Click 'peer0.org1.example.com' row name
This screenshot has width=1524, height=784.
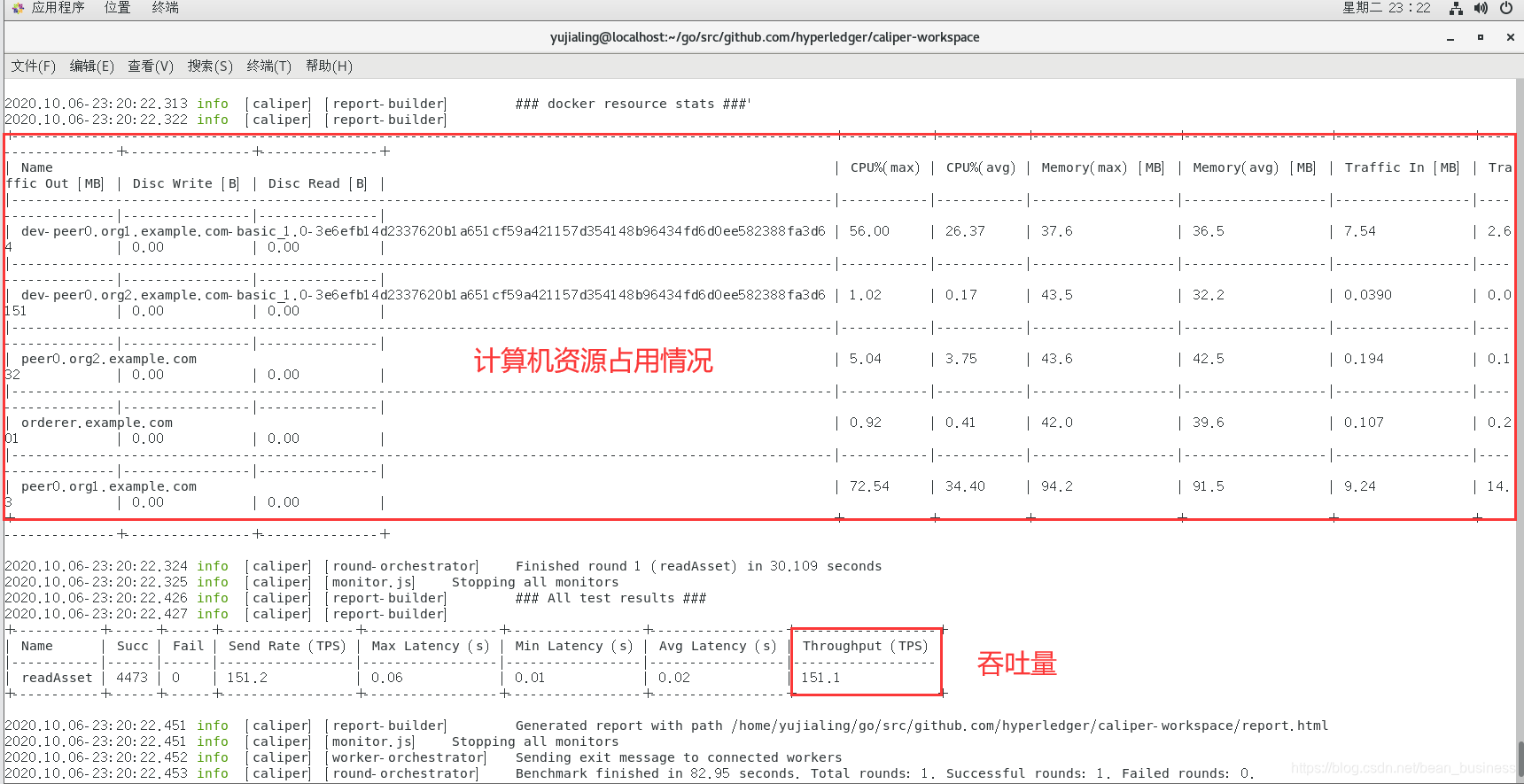click(109, 486)
